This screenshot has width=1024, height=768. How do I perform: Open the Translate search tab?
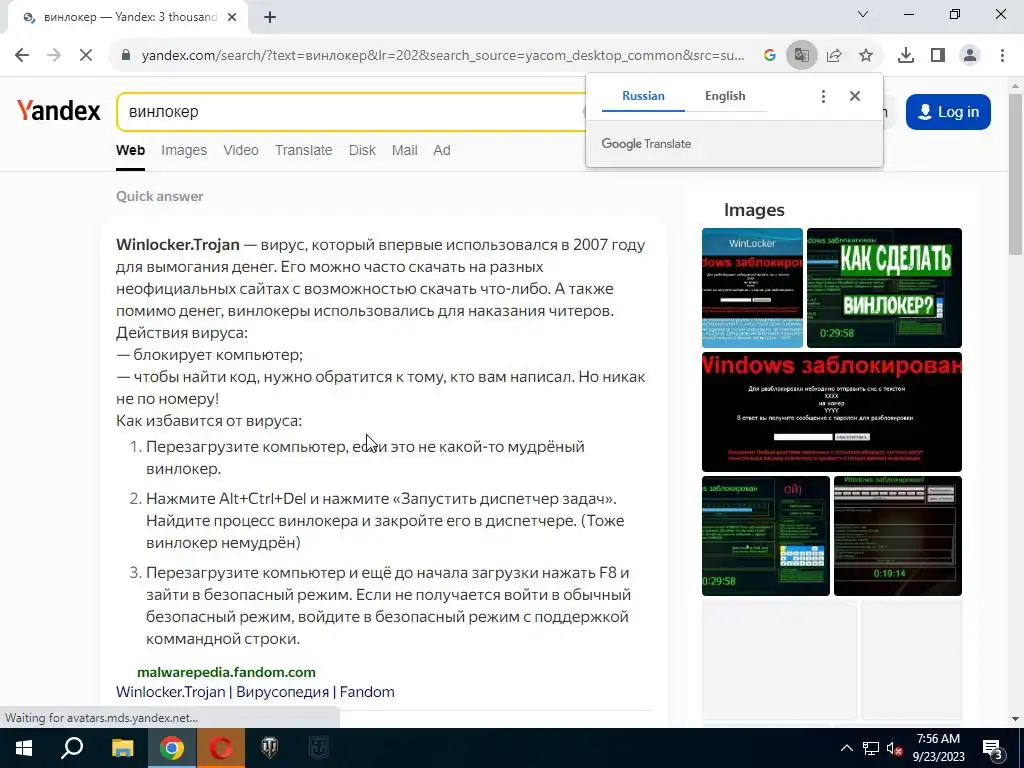coord(304,150)
